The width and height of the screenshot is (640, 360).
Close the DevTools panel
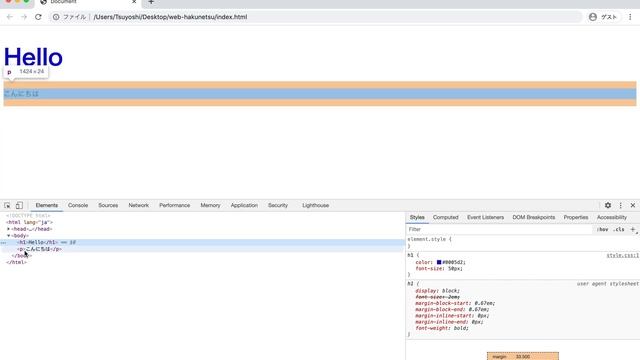(633, 205)
